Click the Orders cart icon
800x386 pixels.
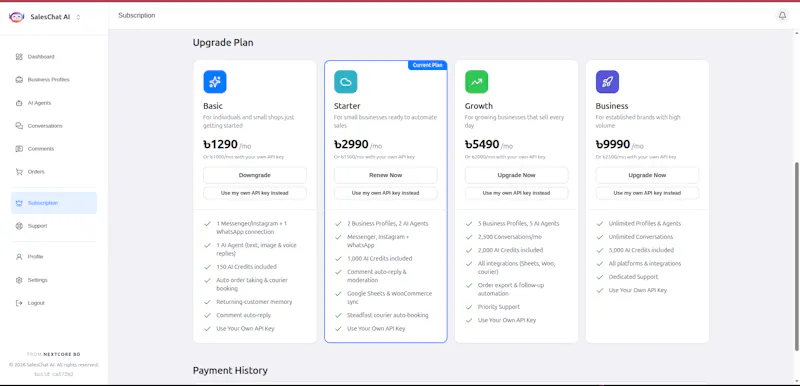pos(19,172)
